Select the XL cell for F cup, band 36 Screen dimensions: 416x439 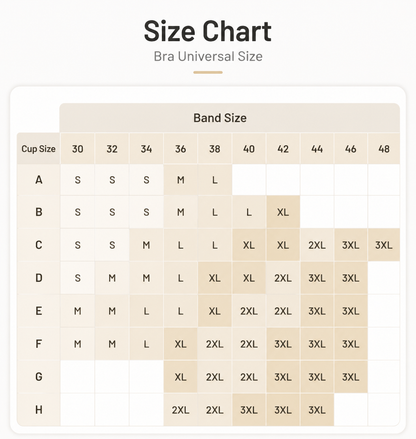(x=180, y=344)
